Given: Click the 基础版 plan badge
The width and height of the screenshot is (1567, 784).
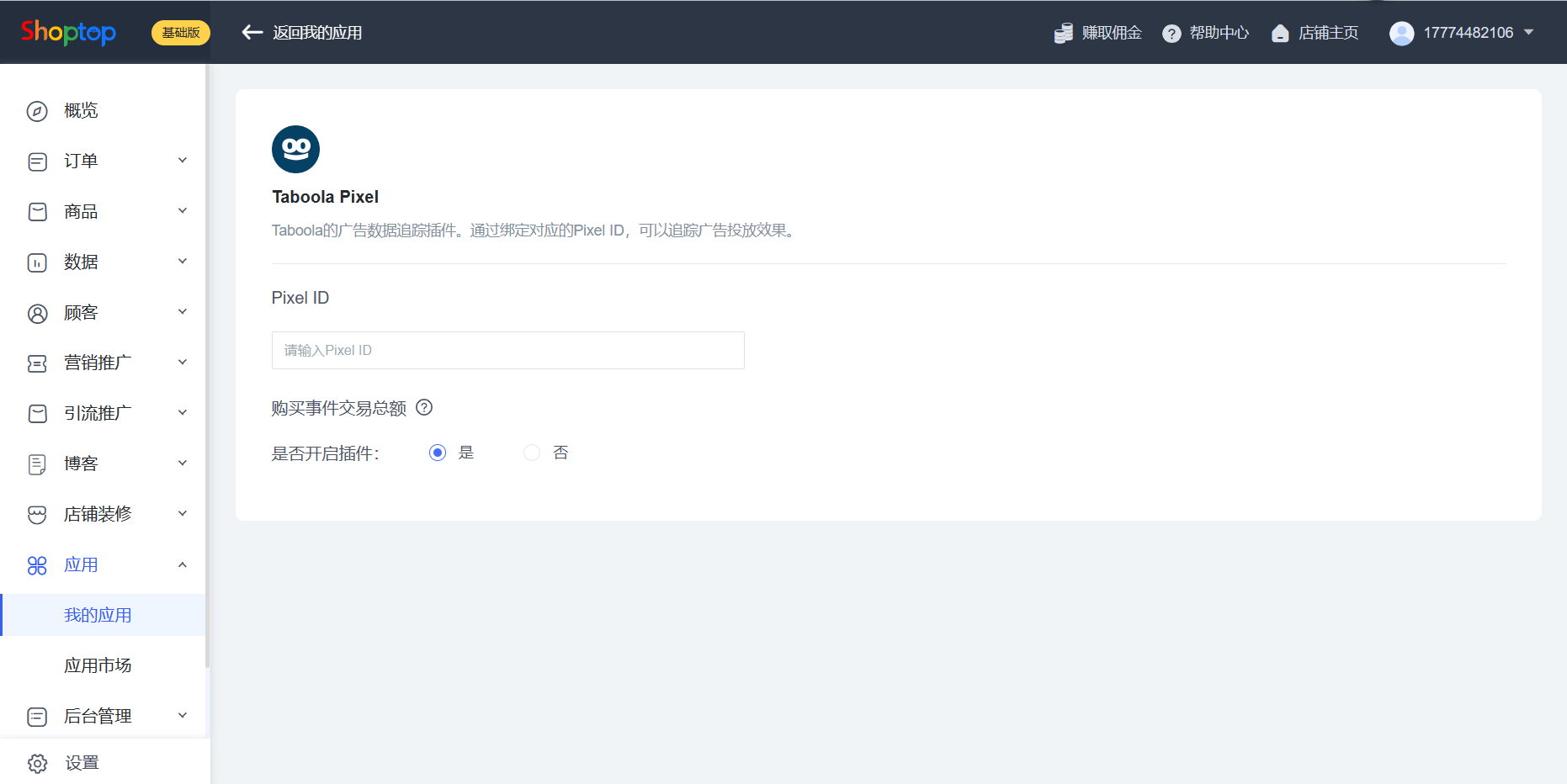Looking at the screenshot, I should (x=181, y=33).
